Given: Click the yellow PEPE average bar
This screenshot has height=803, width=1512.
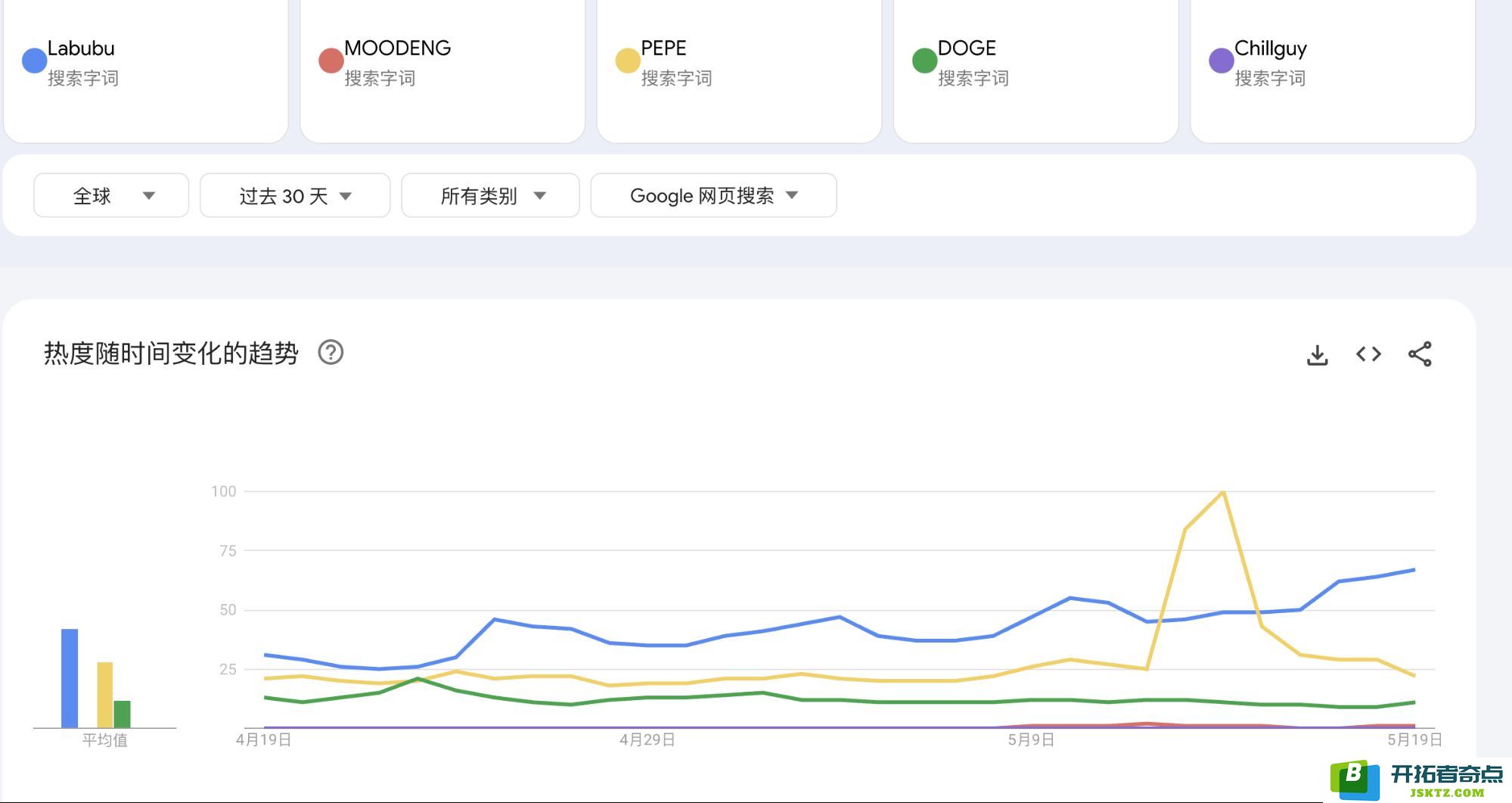Looking at the screenshot, I should [x=105, y=695].
